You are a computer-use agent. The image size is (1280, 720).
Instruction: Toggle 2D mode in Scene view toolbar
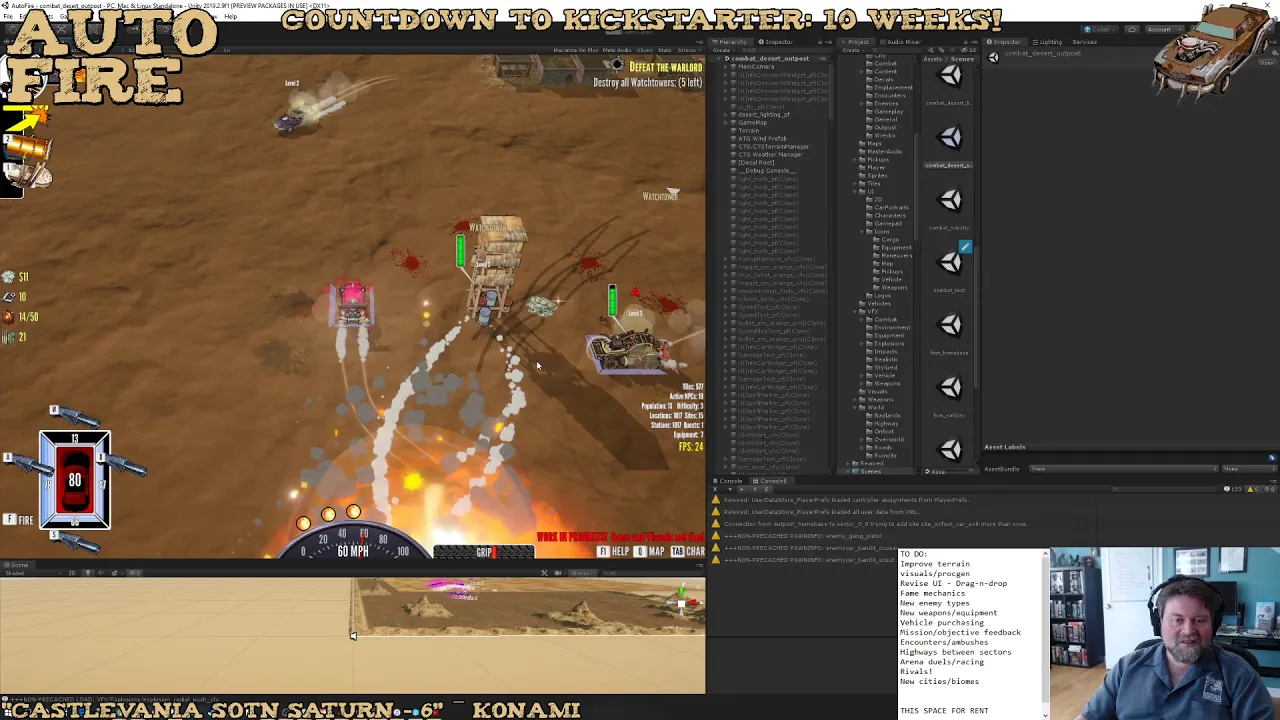point(71,573)
